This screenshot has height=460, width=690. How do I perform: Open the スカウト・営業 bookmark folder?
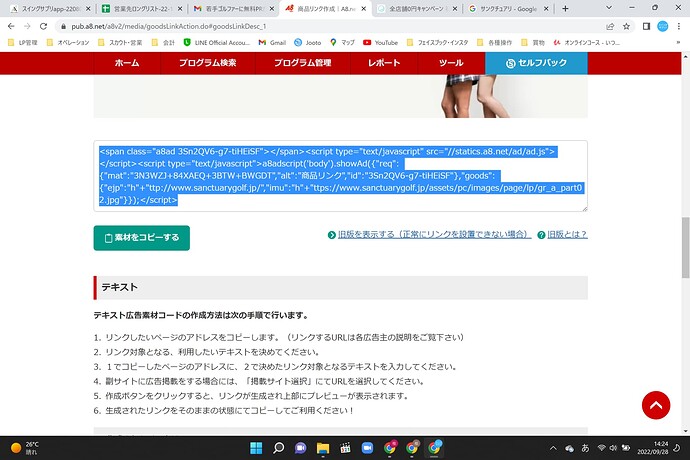[120, 43]
